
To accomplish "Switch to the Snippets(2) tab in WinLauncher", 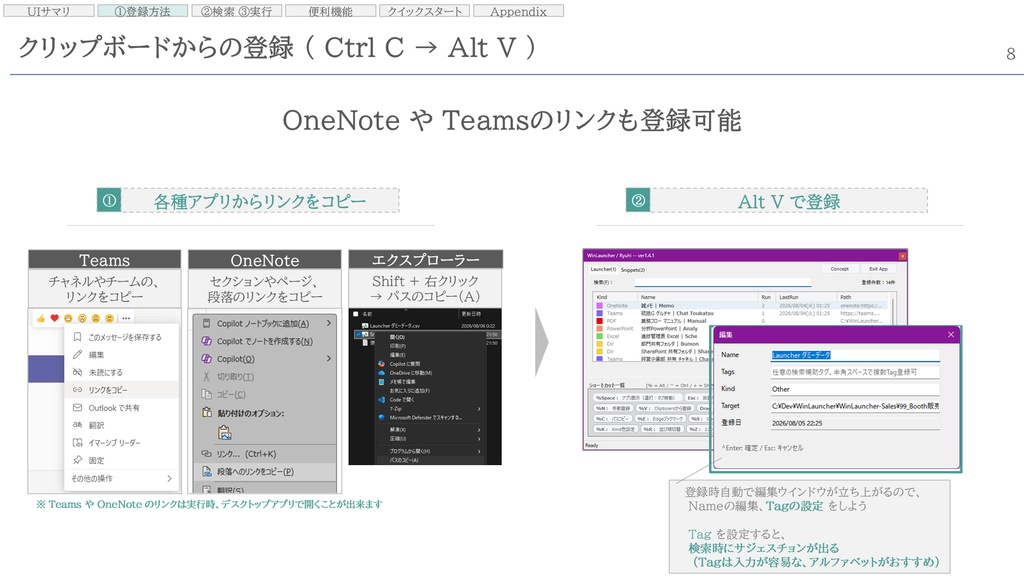I will tap(633, 269).
